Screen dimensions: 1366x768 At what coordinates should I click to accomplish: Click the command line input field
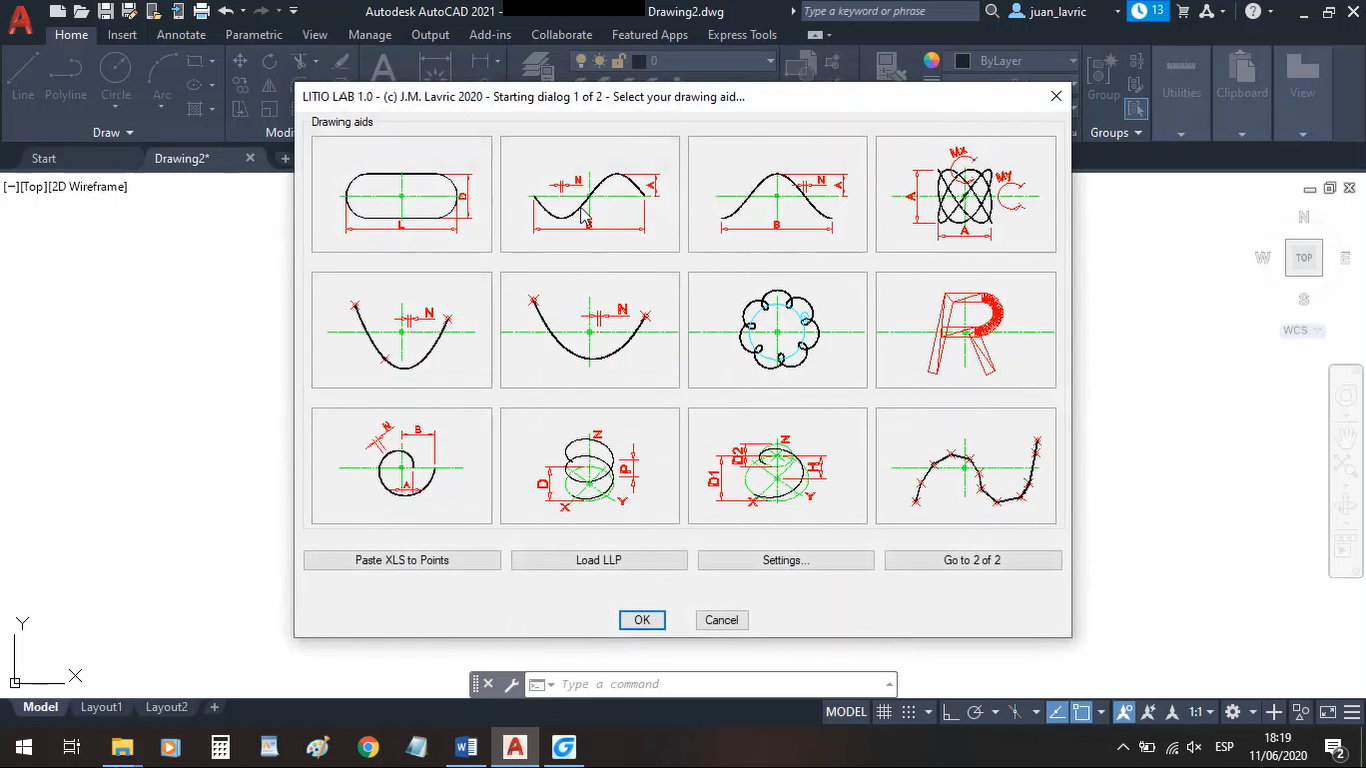point(720,684)
